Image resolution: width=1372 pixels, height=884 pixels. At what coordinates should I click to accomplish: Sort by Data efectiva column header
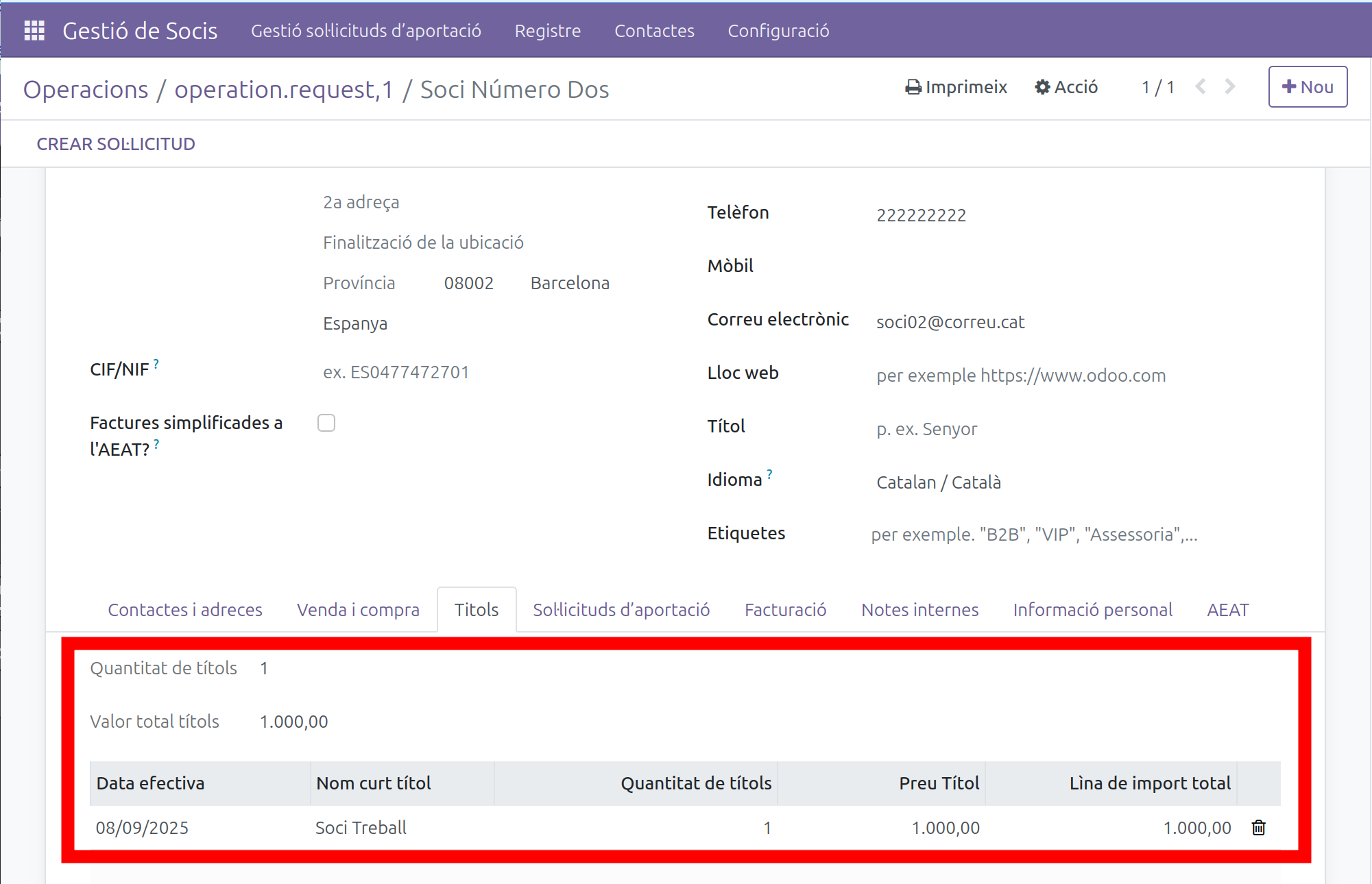[151, 783]
